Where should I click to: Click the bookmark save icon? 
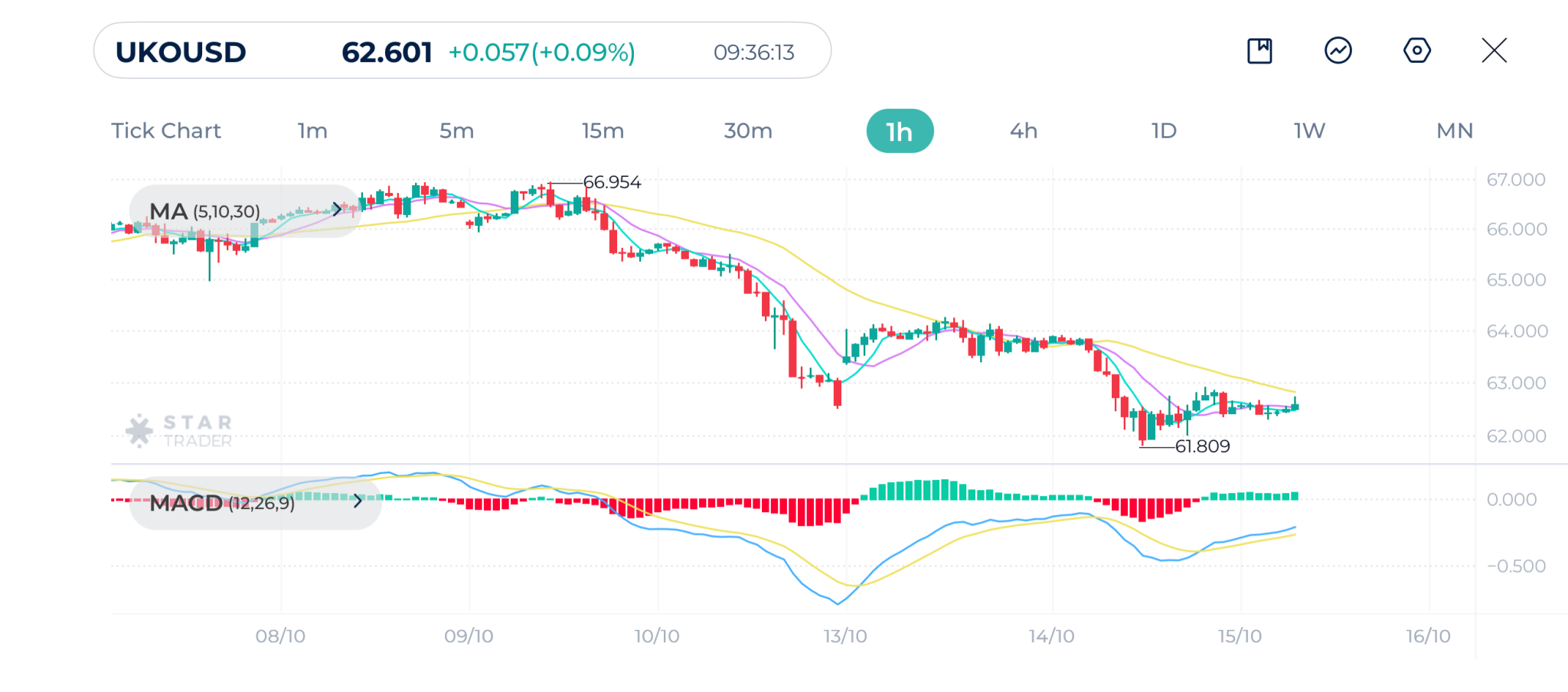pyautogui.click(x=1259, y=51)
